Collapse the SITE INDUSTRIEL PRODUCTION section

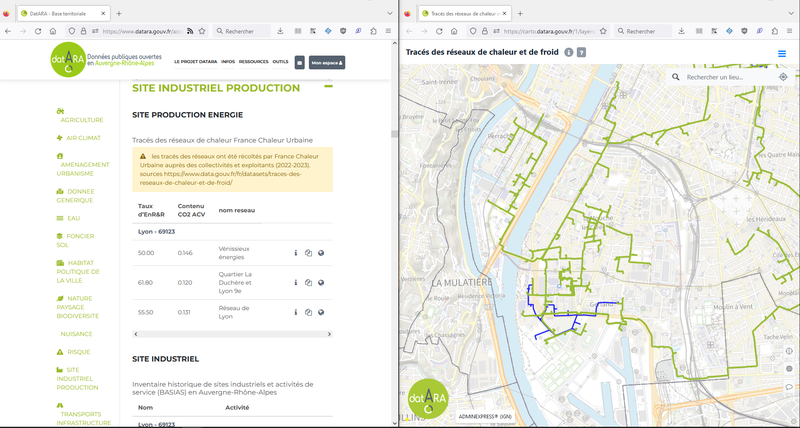(327, 87)
